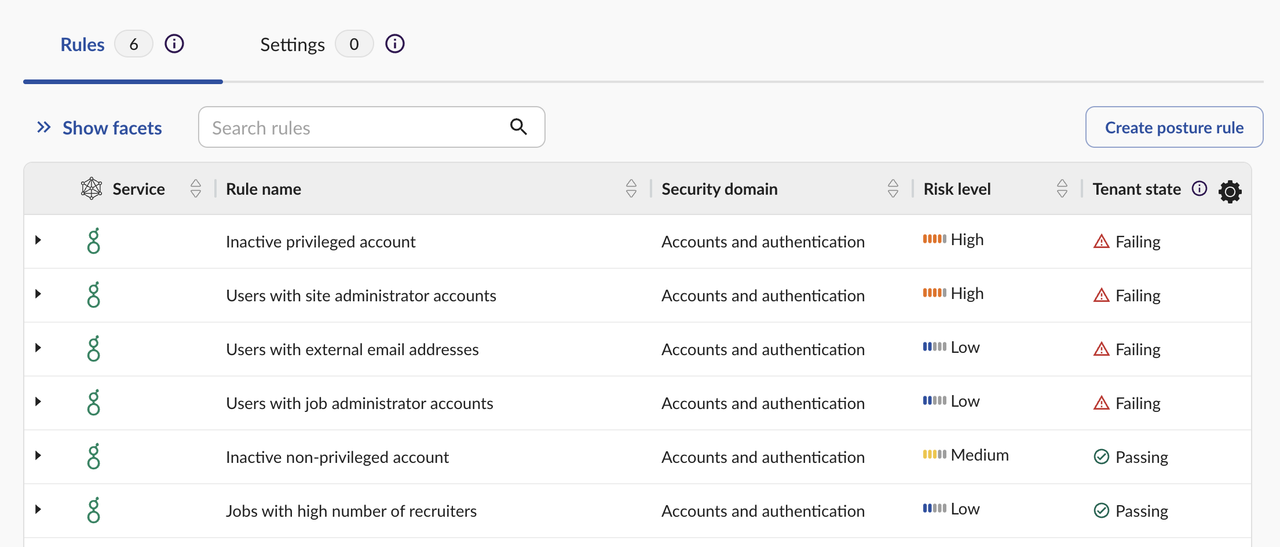Viewport: 1280px width, 547px height.
Task: Select the Rules tab
Action: [82, 45]
